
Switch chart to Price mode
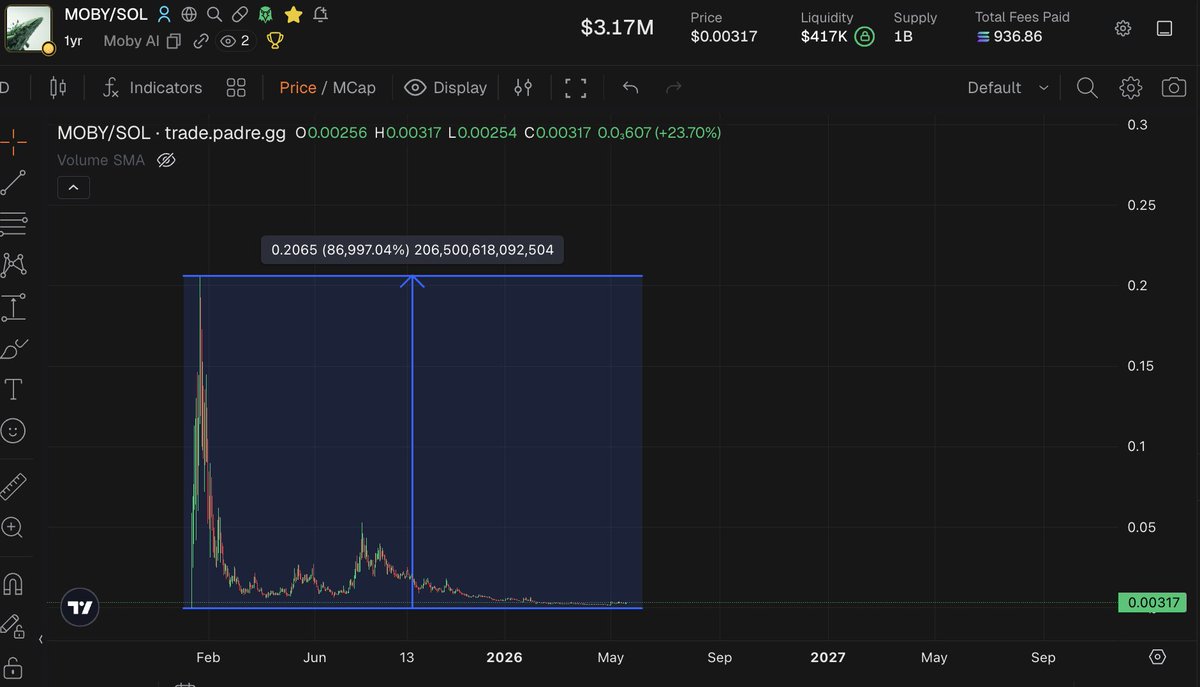(x=297, y=88)
